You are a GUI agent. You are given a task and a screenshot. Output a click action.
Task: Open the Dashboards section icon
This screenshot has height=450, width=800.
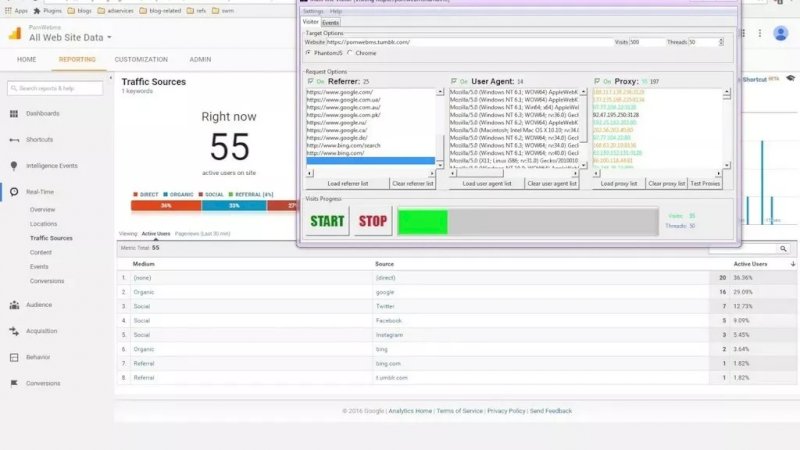[x=16, y=114]
